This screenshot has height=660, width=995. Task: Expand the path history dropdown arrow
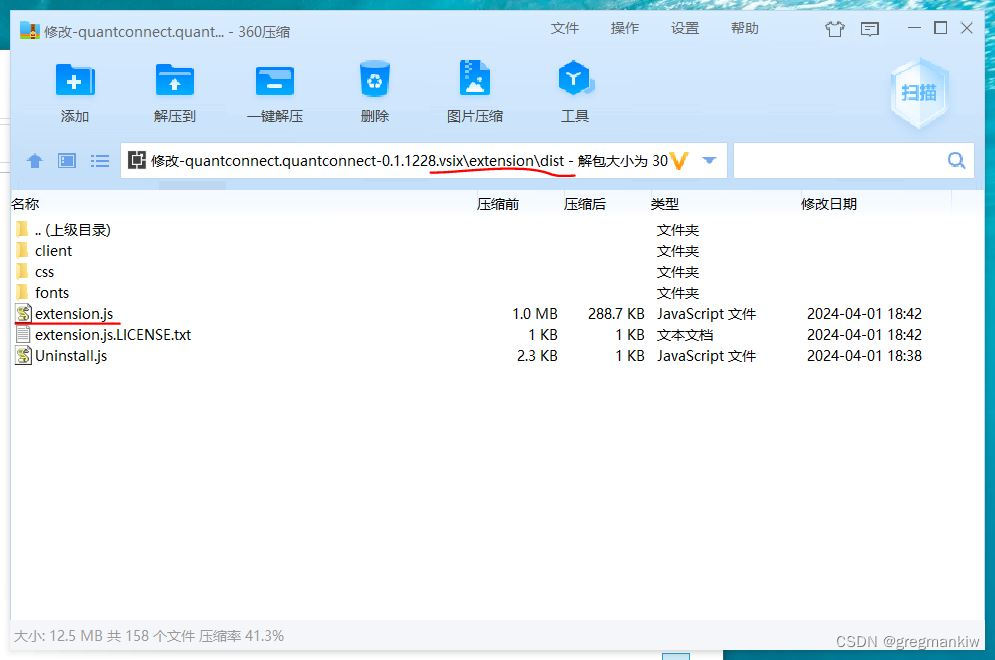[x=709, y=161]
